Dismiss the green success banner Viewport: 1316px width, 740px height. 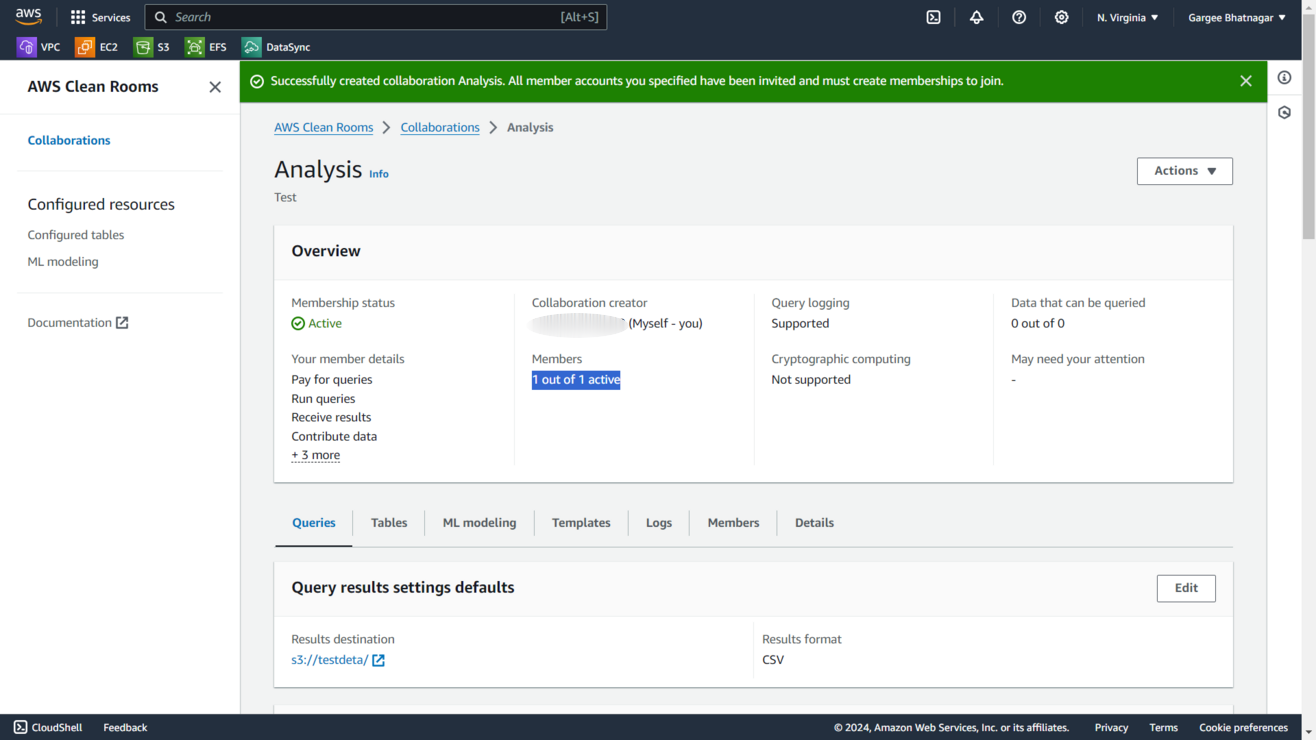click(1245, 81)
